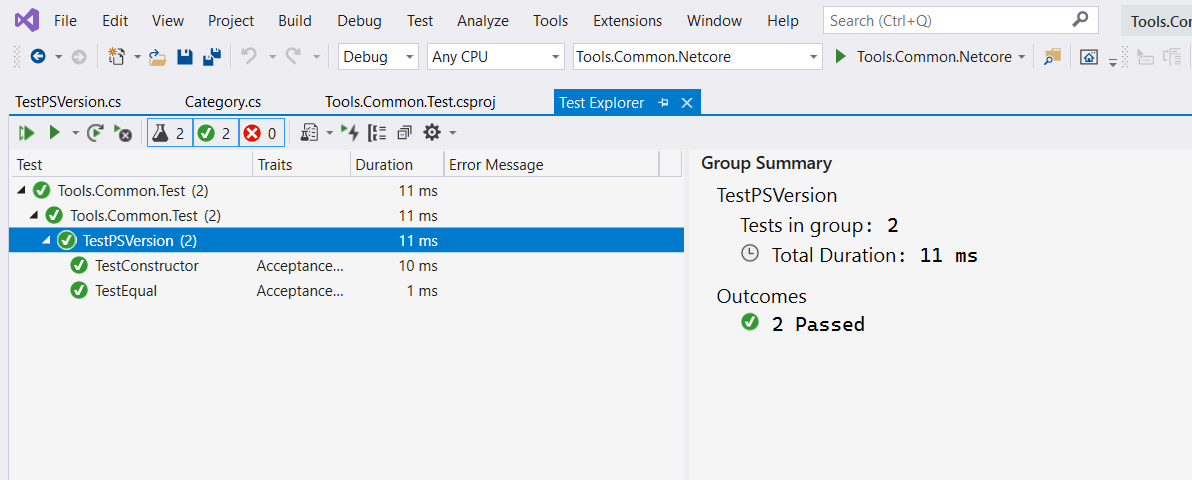Screen dimensions: 1192x480
Task: Open the Window menu
Action: click(x=714, y=21)
